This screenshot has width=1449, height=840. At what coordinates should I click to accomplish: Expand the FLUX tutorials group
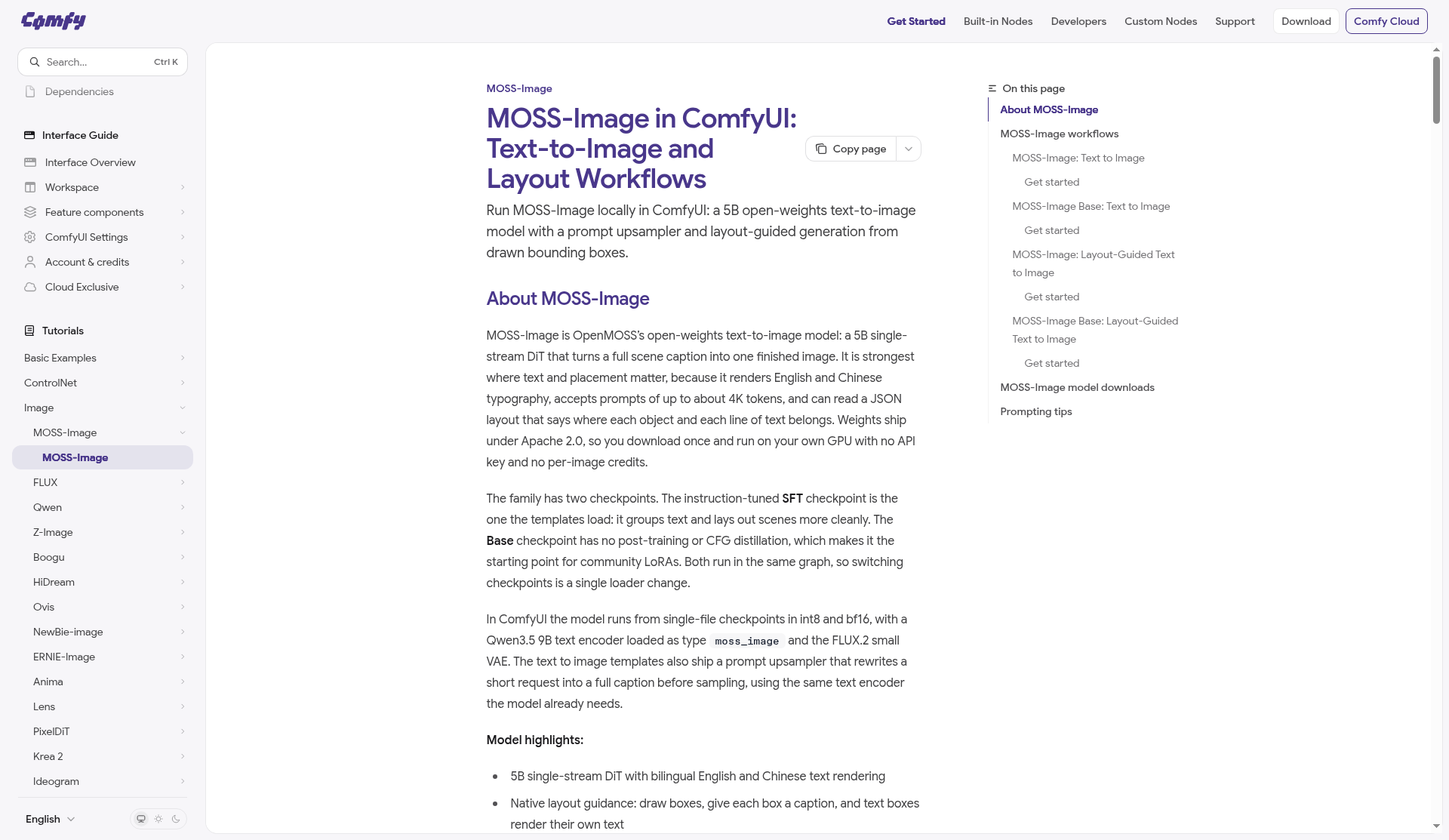point(103,482)
